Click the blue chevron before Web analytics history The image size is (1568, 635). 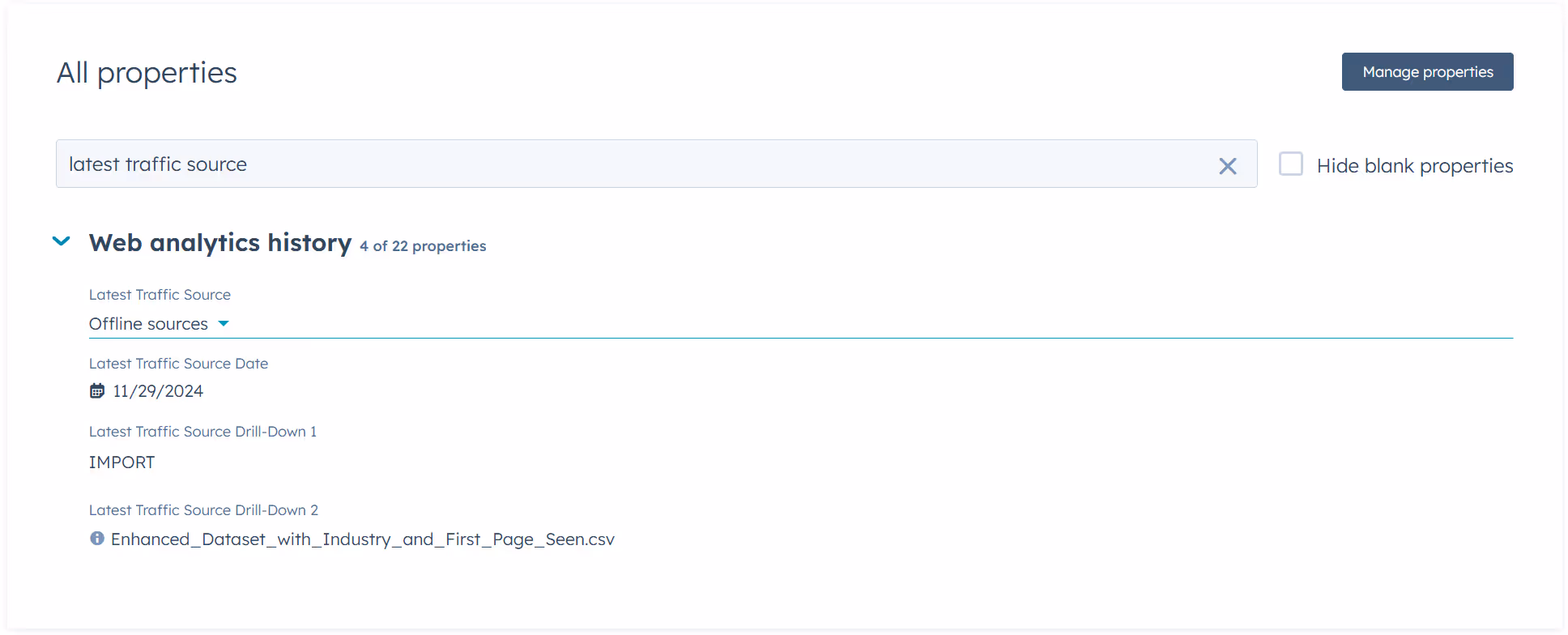click(61, 241)
